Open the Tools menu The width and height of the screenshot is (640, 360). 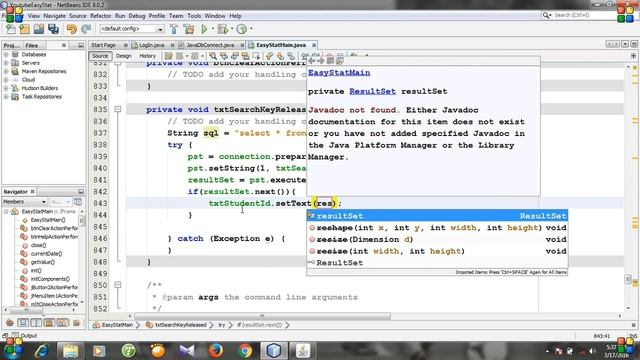(194, 16)
